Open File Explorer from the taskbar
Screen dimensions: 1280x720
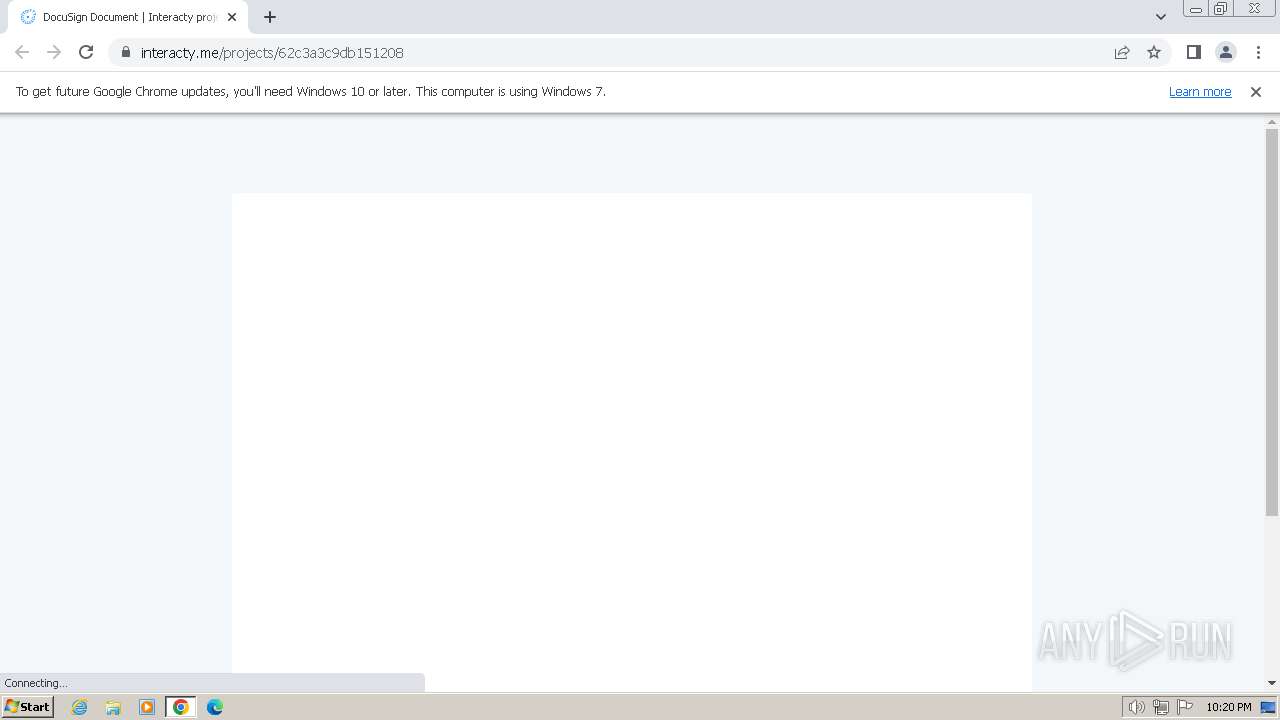113,707
